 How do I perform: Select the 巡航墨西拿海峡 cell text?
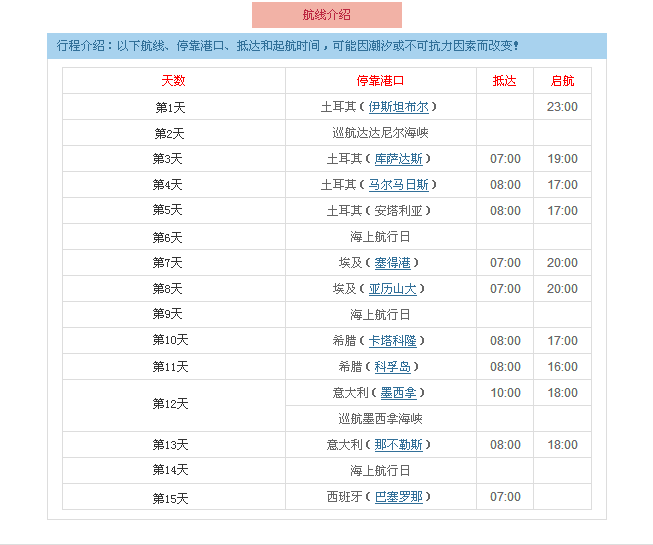(x=380, y=419)
